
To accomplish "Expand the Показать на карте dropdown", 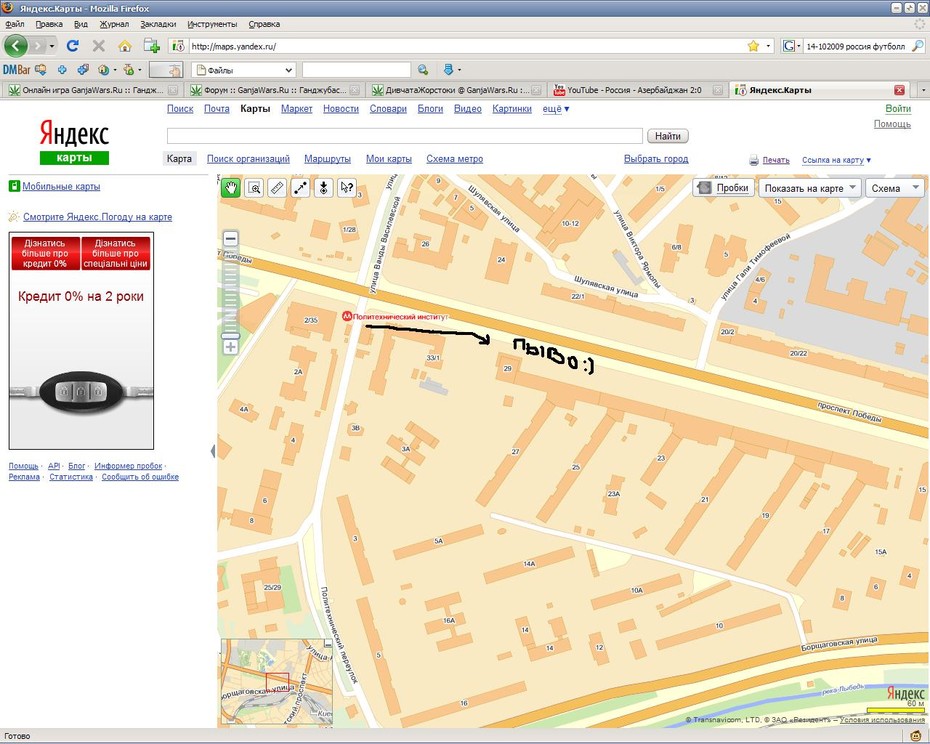I will [x=810, y=188].
